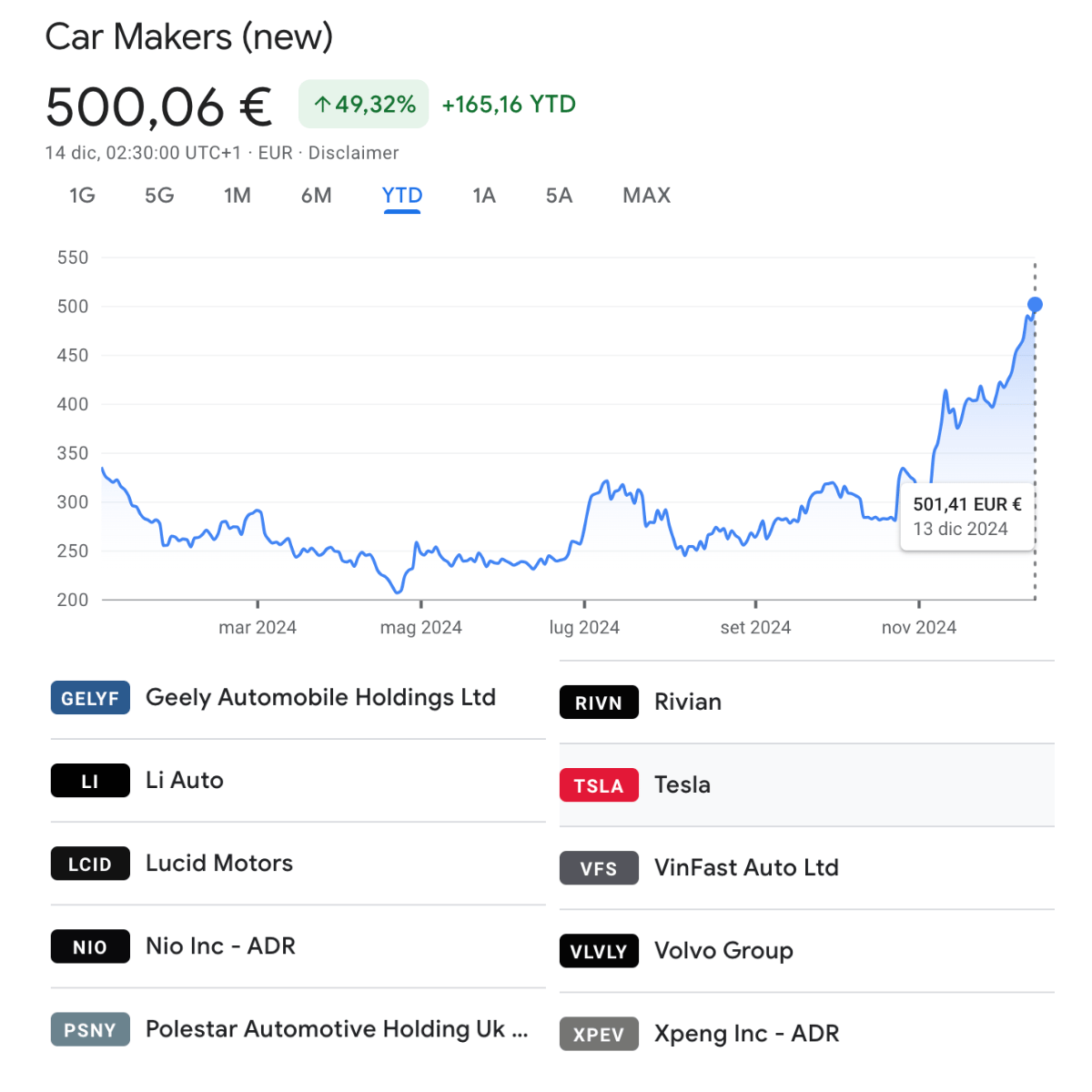Screen dimensions: 1092x1092
Task: Click the RIVN ticker badge
Action: click(x=599, y=703)
